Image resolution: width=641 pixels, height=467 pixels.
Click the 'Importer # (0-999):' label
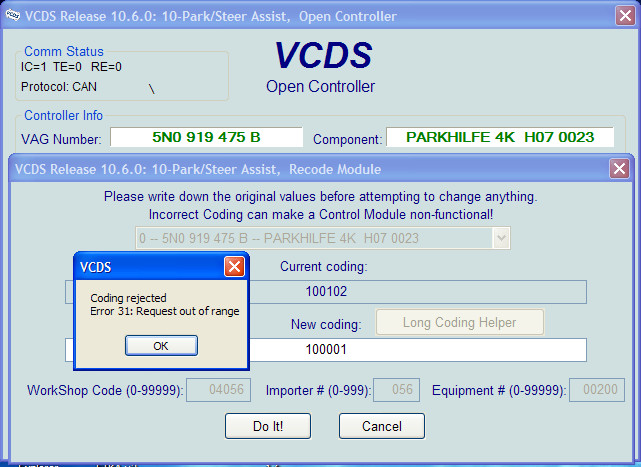[x=318, y=391]
